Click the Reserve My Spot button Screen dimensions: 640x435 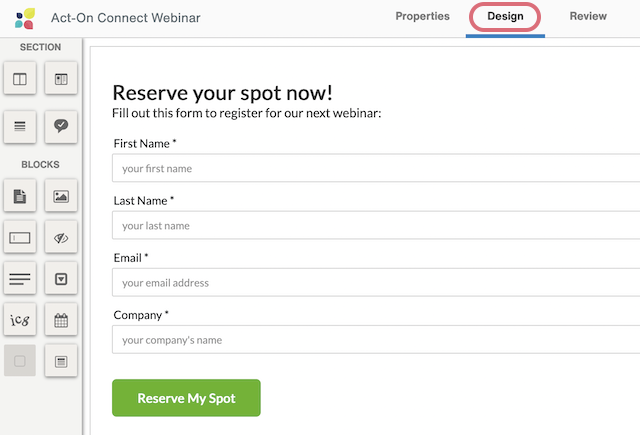[x=186, y=398]
